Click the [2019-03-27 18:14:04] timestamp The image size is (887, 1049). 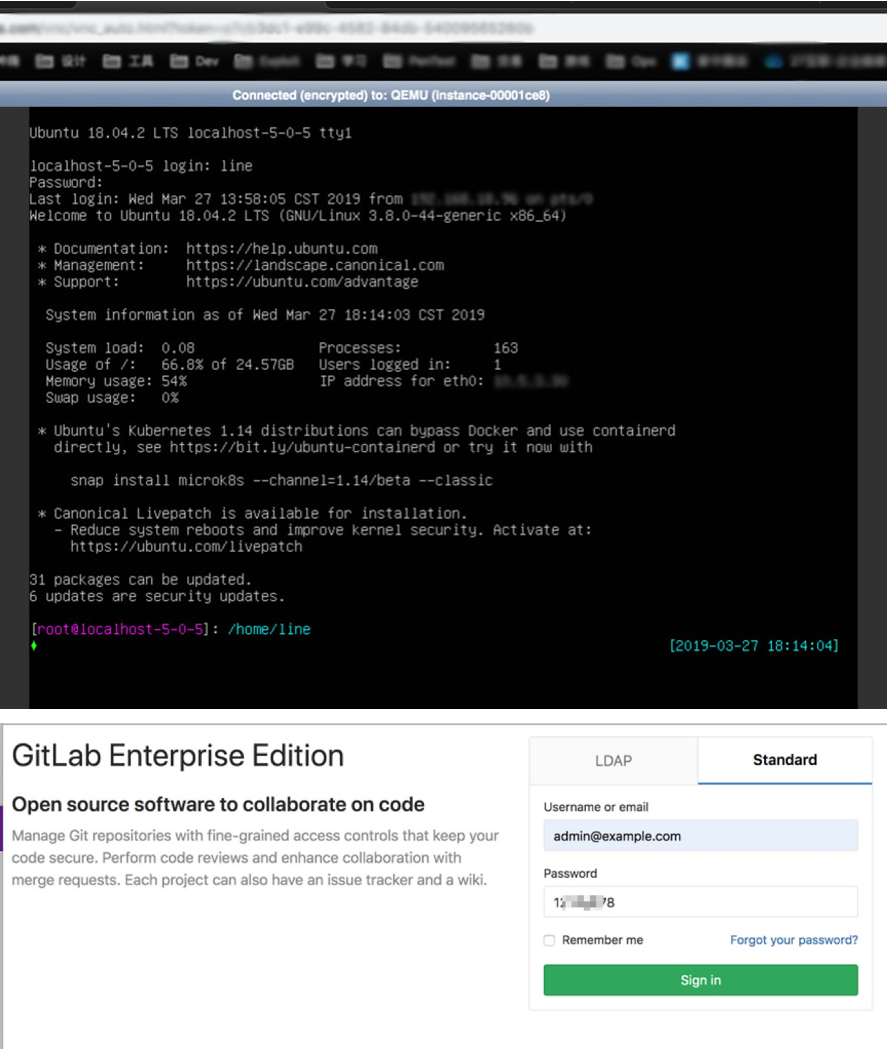[x=754, y=646]
